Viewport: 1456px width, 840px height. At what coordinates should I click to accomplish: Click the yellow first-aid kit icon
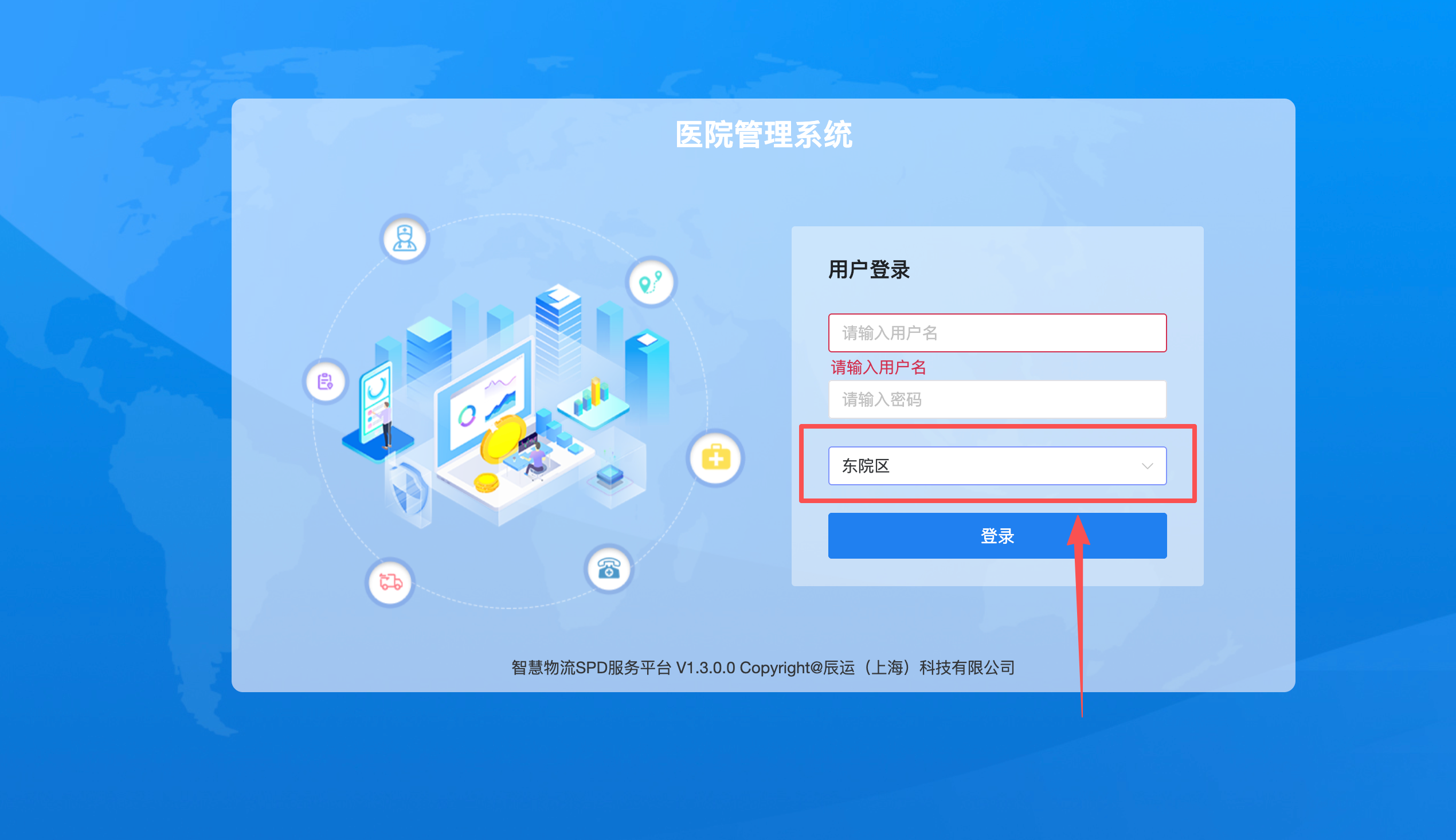click(x=715, y=458)
